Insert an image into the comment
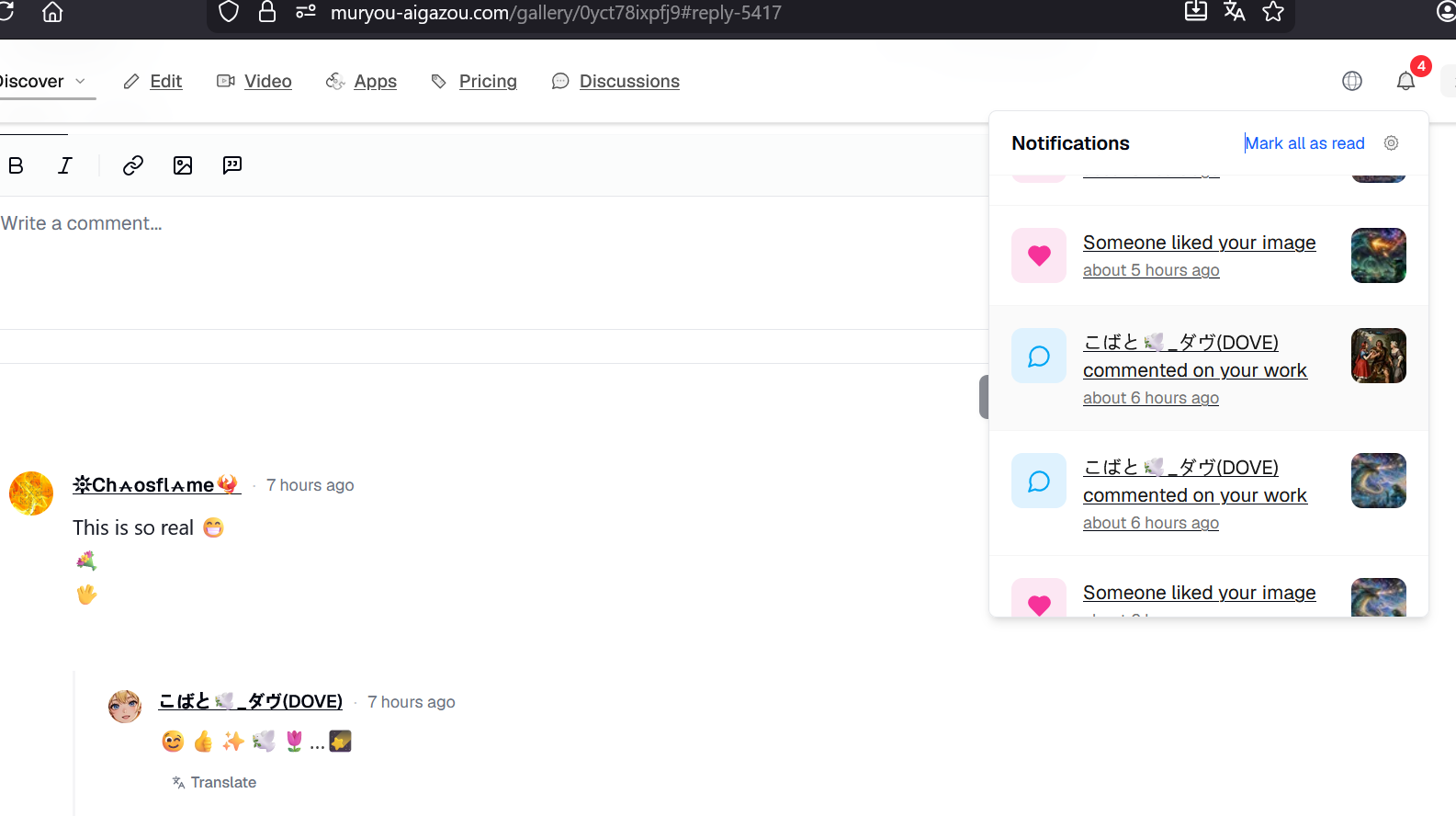Viewport: 1456px width, 816px height. coord(183,165)
